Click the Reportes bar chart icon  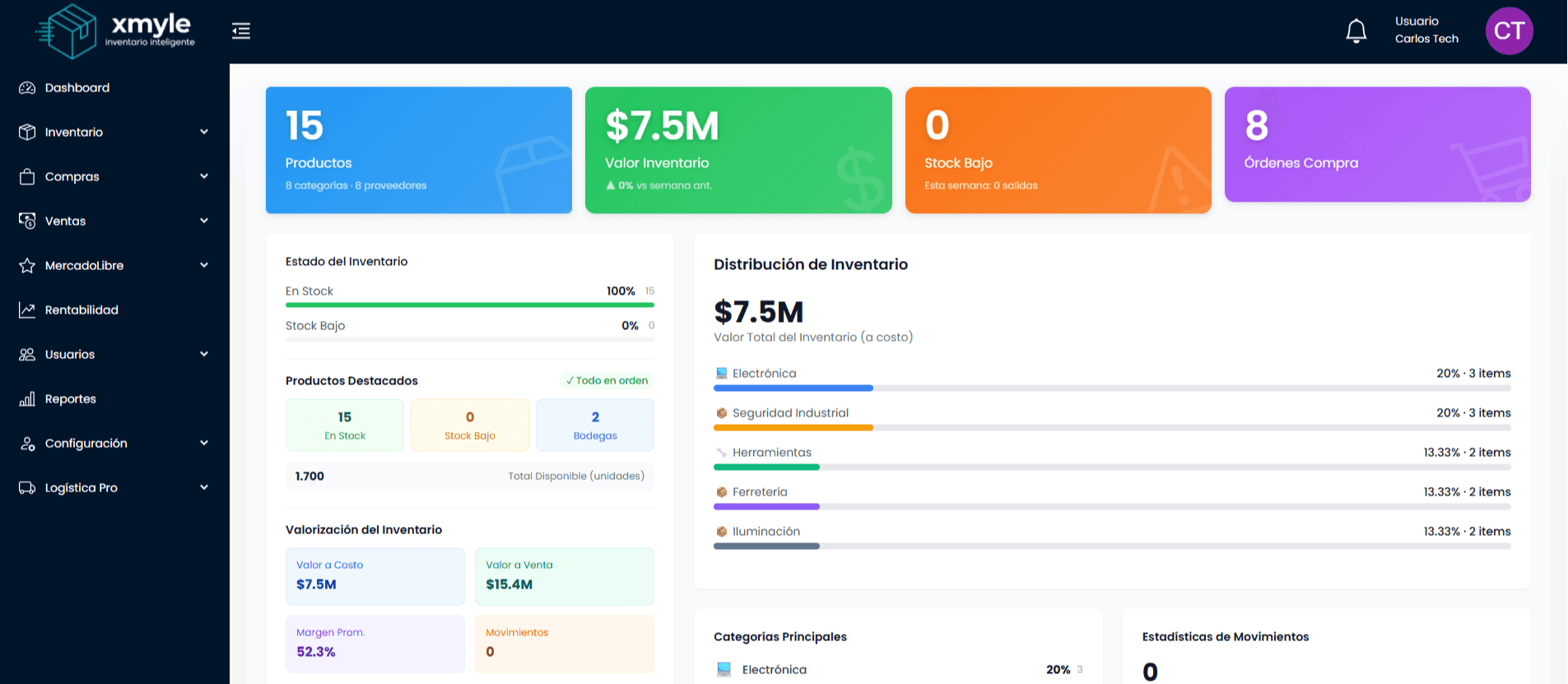coord(27,399)
